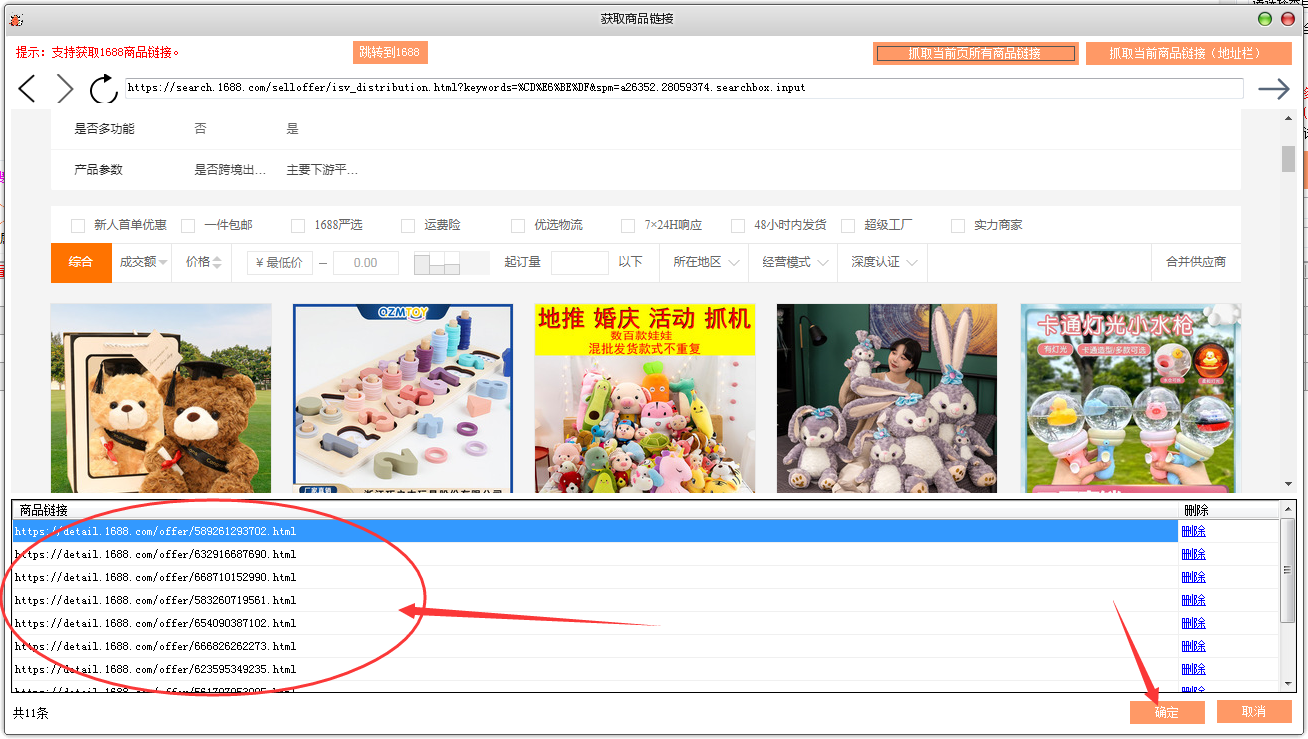The width and height of the screenshot is (1308, 739).
Task: Check the 48小时内发货 option
Action: (x=738, y=226)
